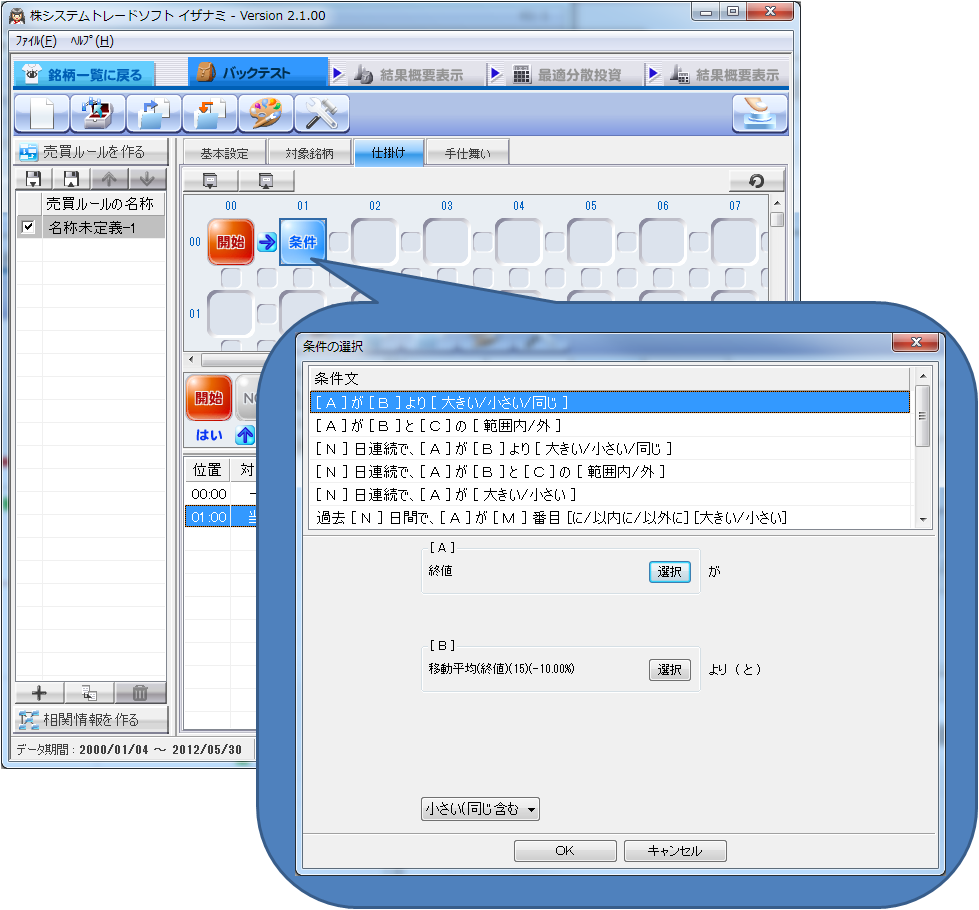Switch to the 手仕舞い tab
979x910 pixels.
point(468,153)
